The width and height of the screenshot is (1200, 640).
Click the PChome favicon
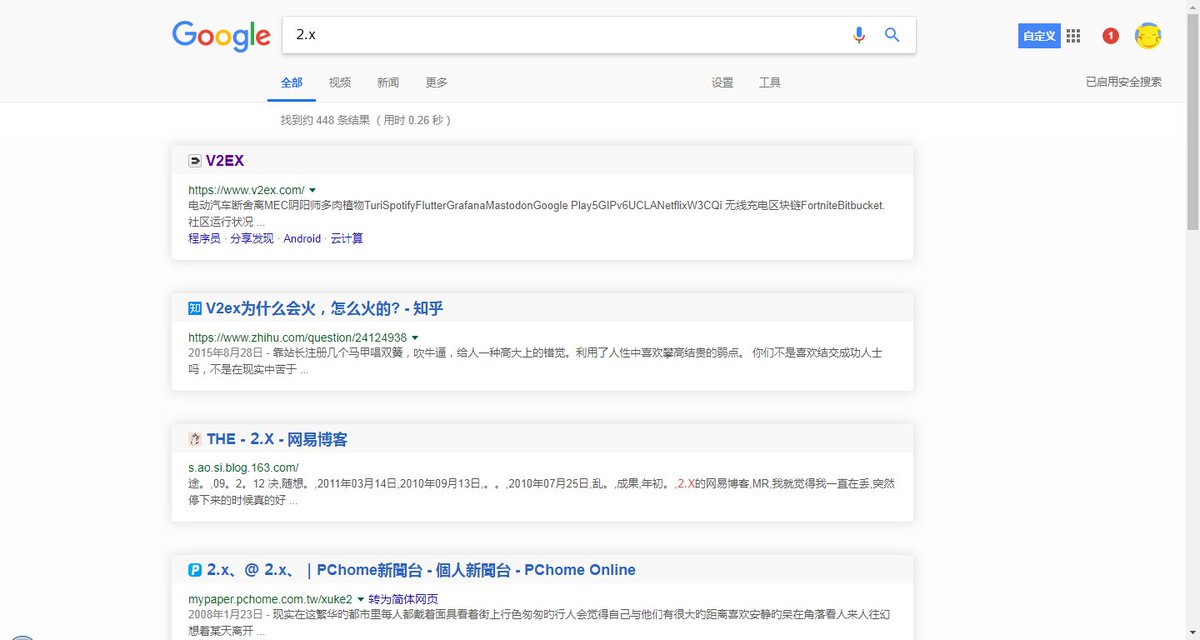pos(195,570)
